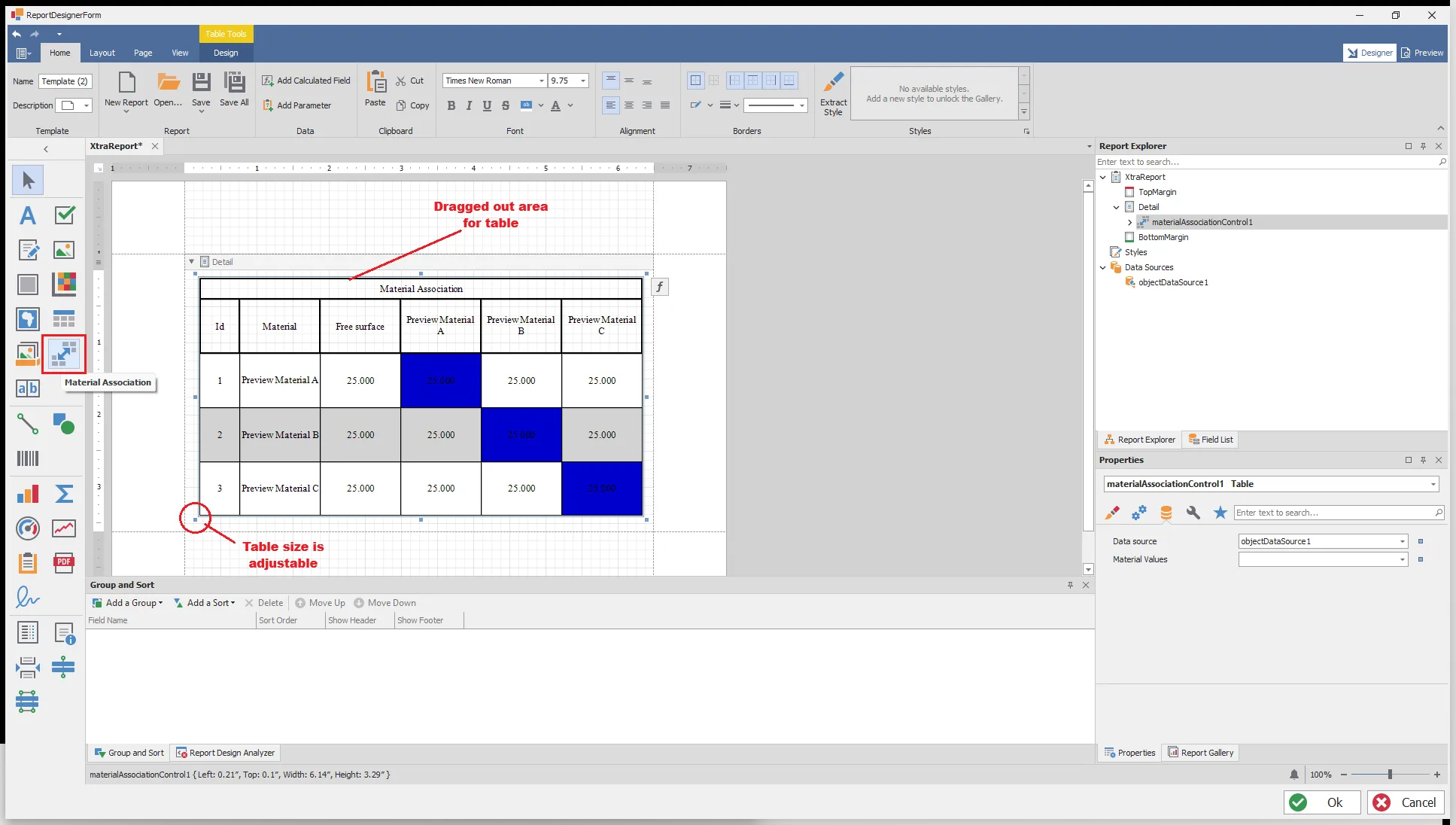Select the Barcode tool
Screen dimensions: 1456x825
[x=28, y=458]
